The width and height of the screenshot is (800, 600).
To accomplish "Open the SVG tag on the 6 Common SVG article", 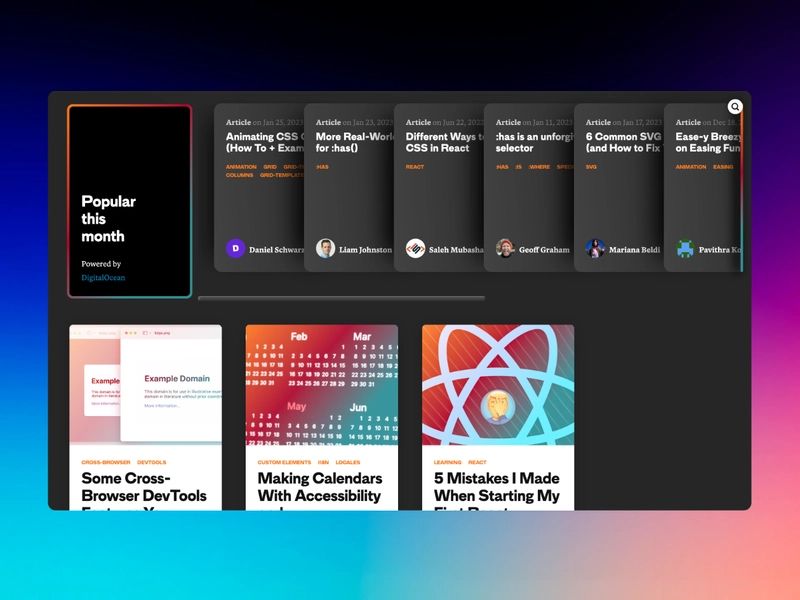I will (592, 167).
